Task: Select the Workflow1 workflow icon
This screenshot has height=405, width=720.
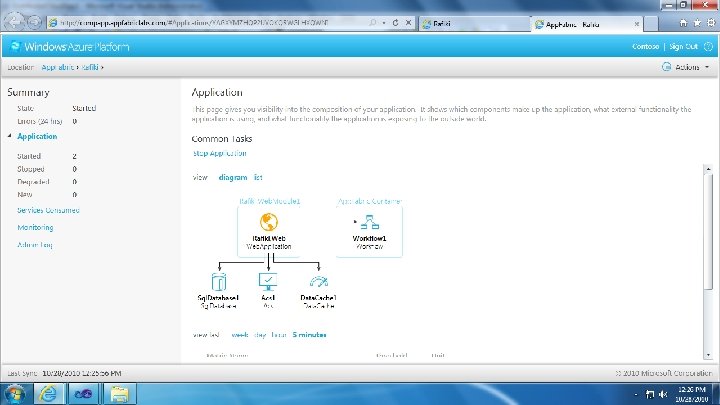Action: coord(370,223)
